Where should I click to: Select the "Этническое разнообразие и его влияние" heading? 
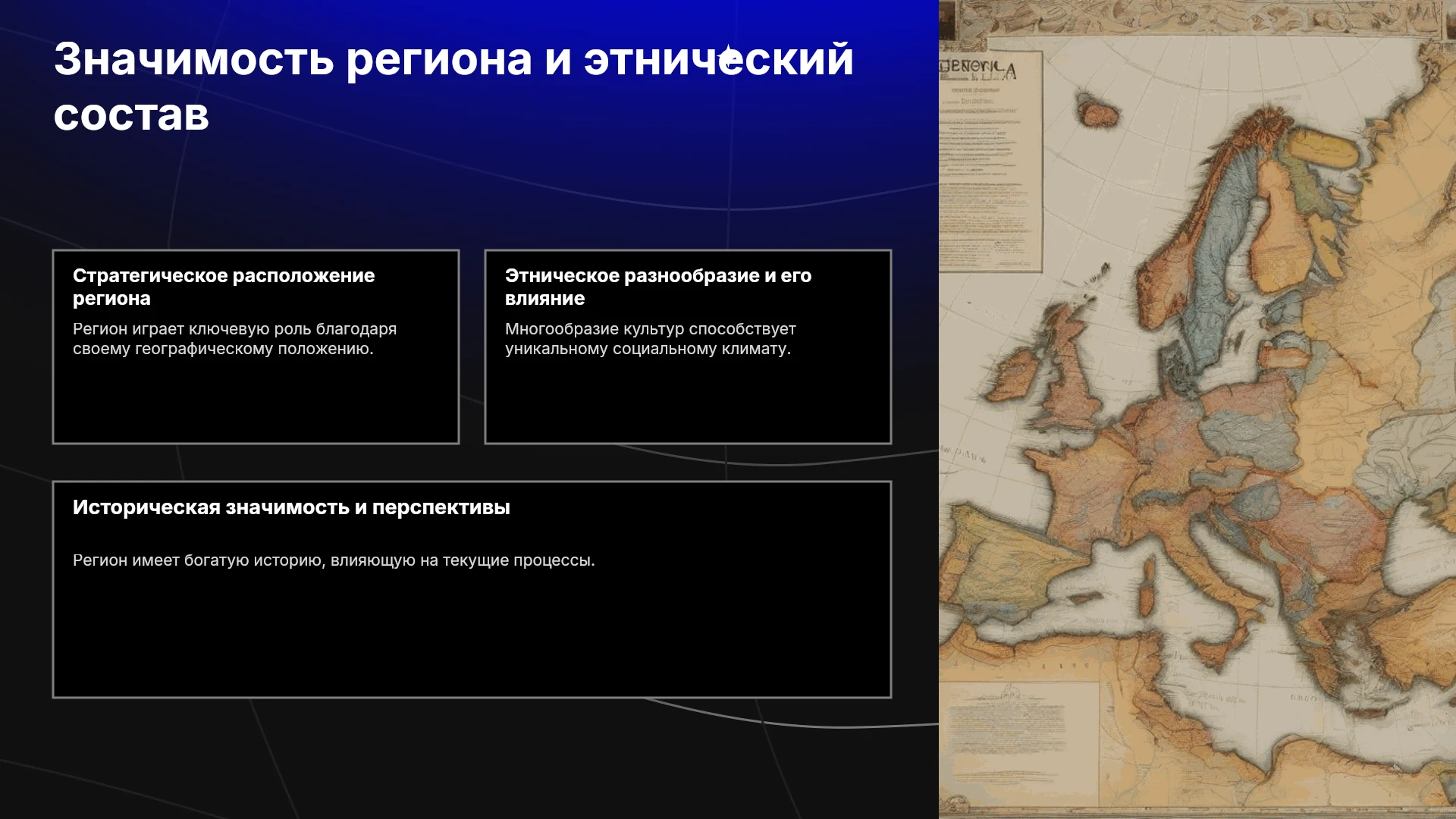click(658, 287)
